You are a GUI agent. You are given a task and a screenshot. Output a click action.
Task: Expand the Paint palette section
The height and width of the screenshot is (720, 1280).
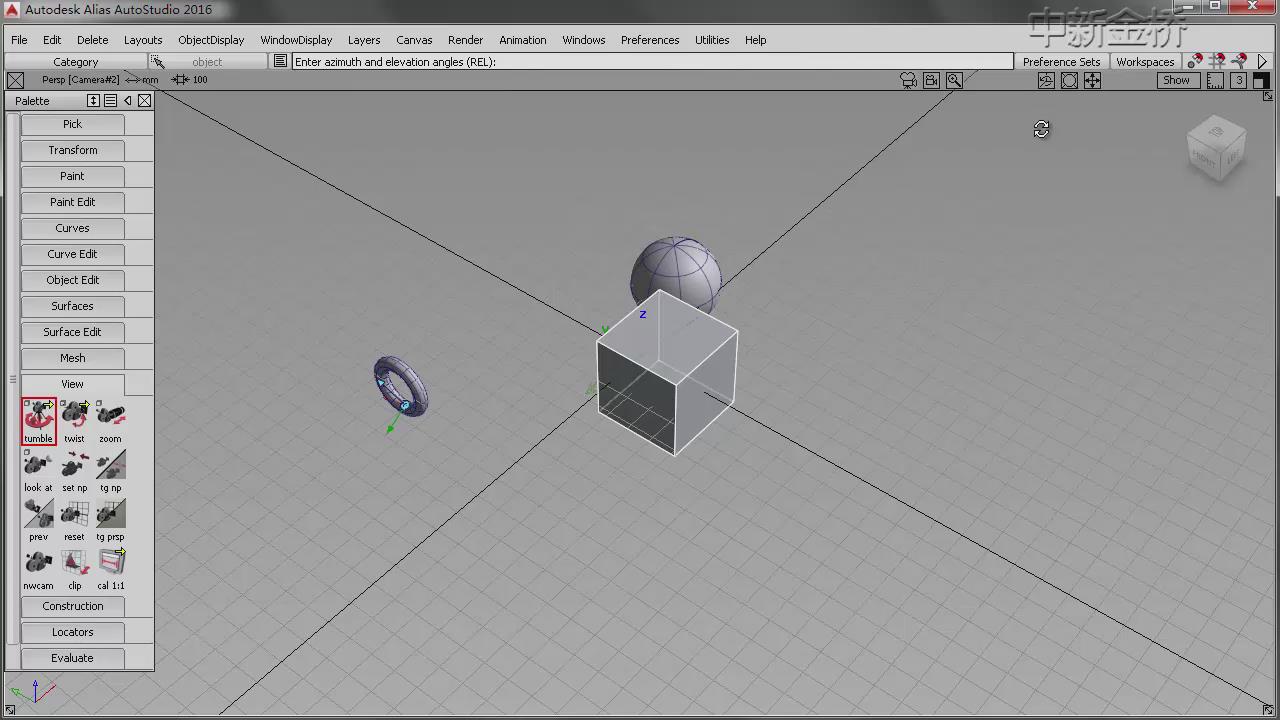tap(72, 176)
